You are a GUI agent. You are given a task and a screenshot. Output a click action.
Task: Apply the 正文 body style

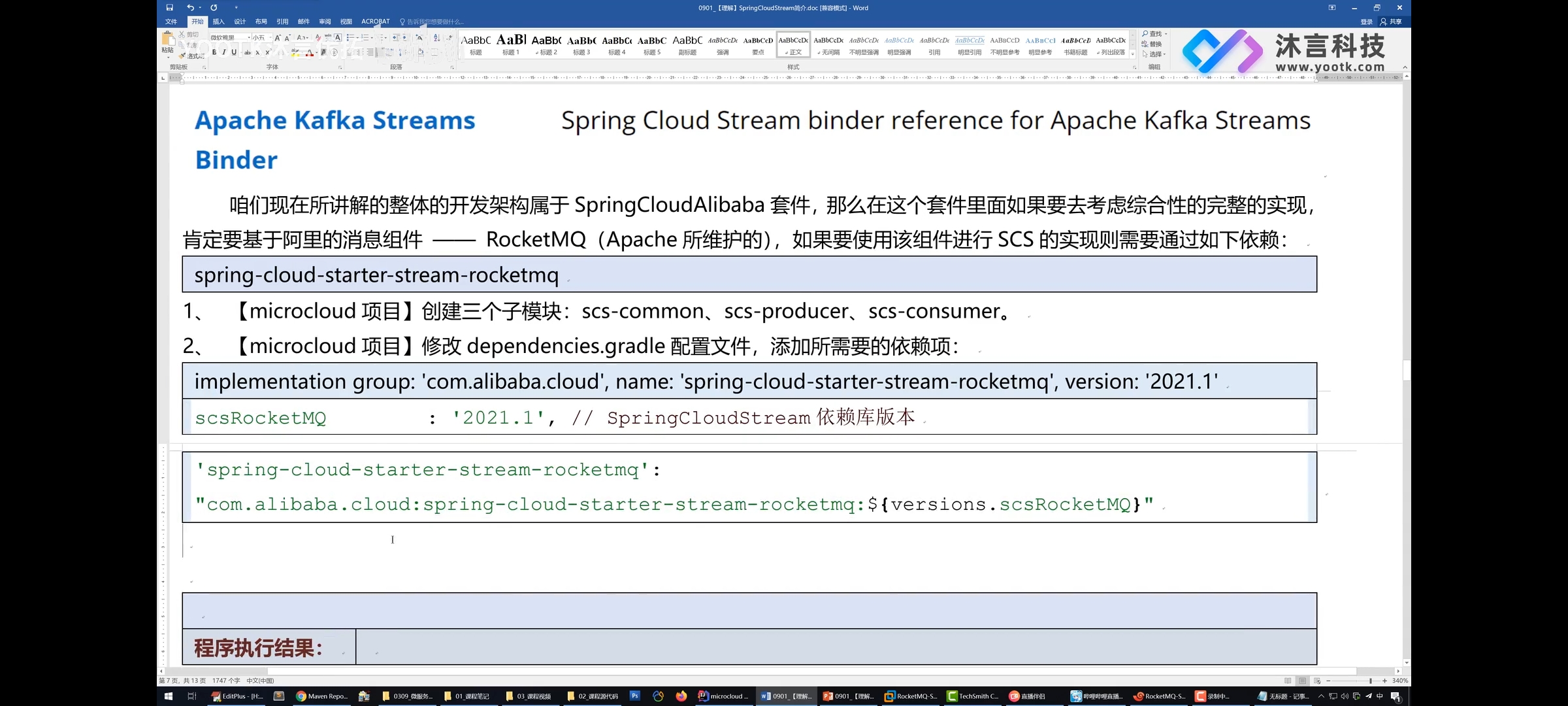point(793,44)
